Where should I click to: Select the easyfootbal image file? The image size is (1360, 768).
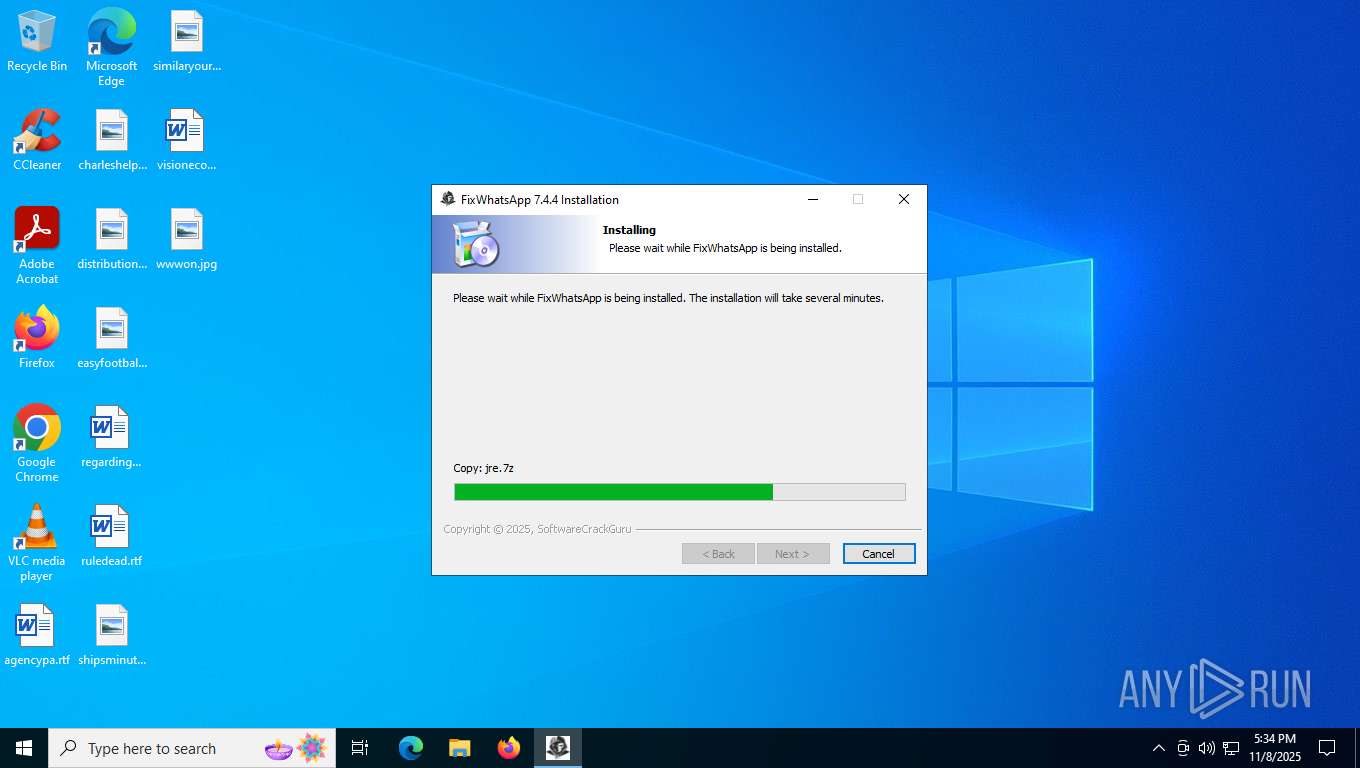tap(112, 338)
